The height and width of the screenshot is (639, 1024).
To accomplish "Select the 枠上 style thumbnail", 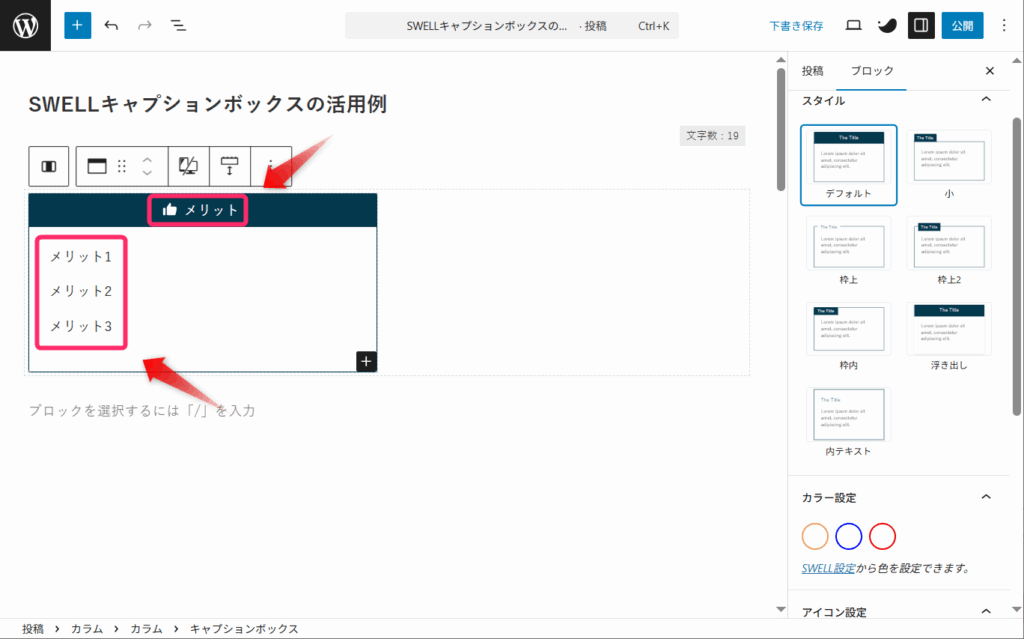I will coord(848,251).
